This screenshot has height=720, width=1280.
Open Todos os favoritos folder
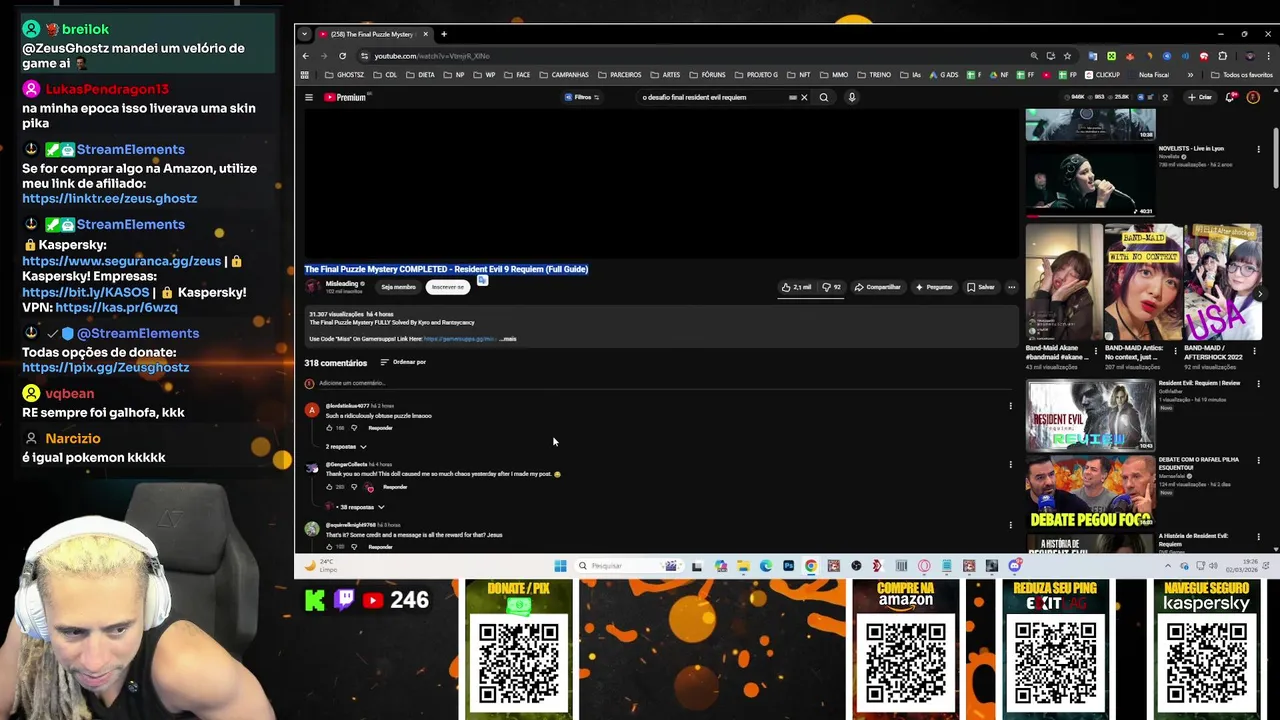(x=1241, y=75)
